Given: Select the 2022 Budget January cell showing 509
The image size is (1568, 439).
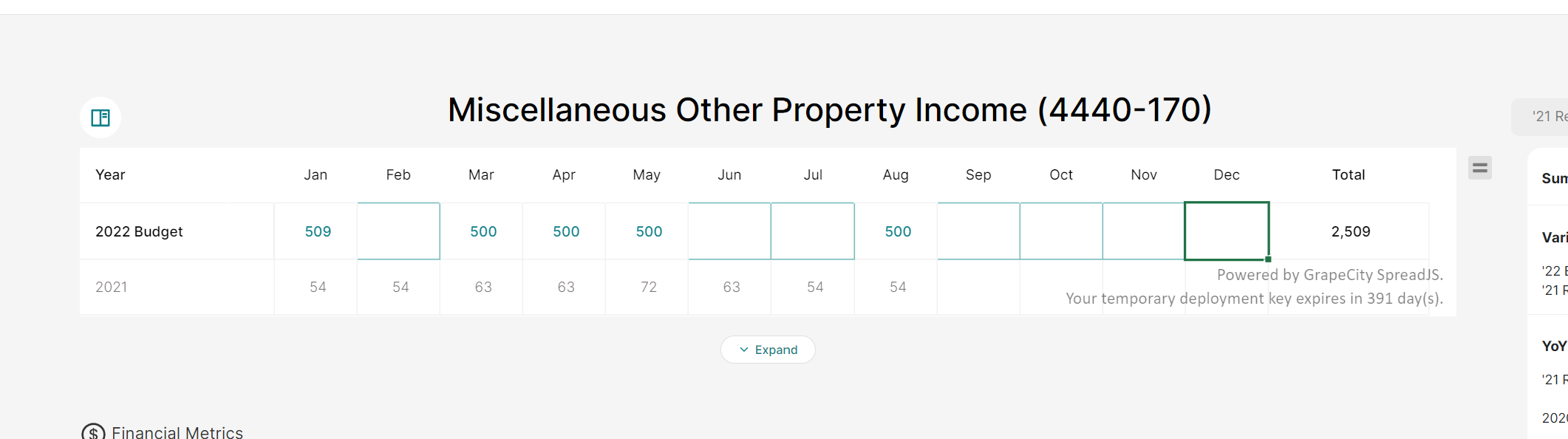Looking at the screenshot, I should coord(316,231).
